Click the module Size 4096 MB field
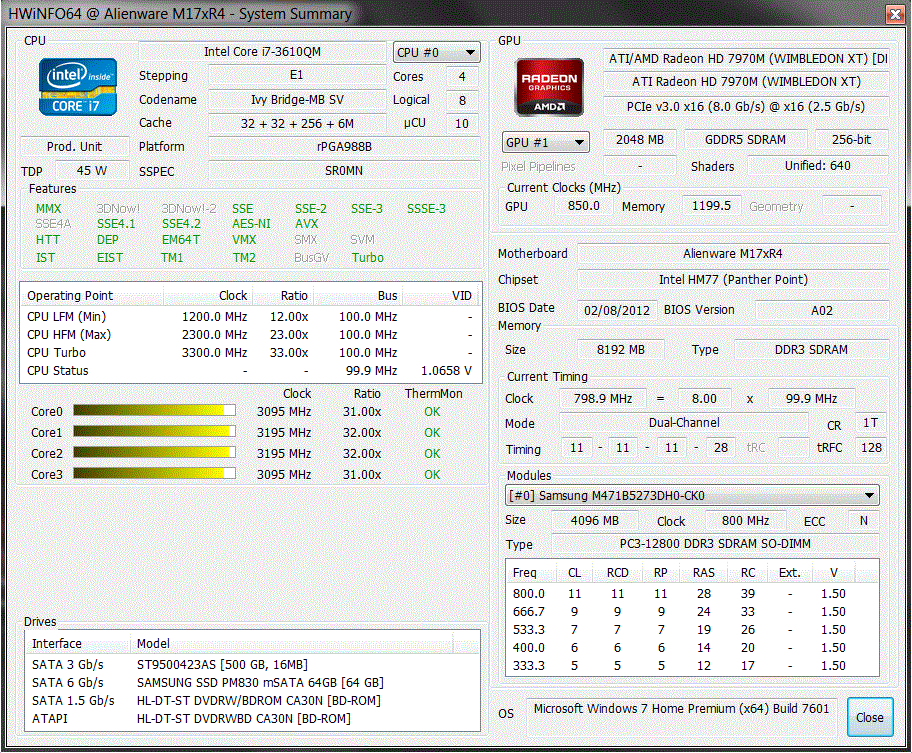The width and height of the screenshot is (912, 753). click(594, 520)
